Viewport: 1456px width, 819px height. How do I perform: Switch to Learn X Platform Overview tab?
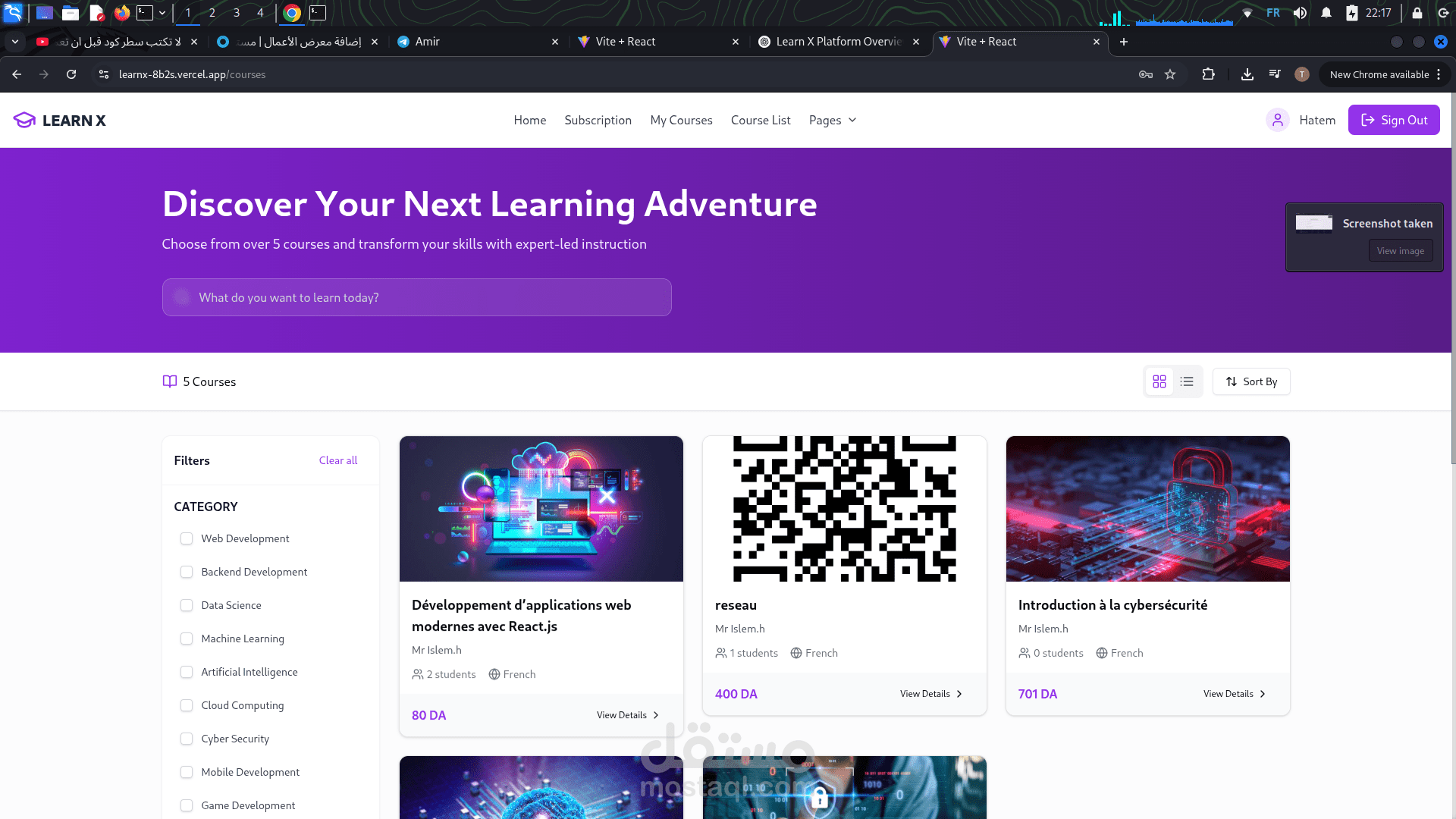tap(839, 42)
